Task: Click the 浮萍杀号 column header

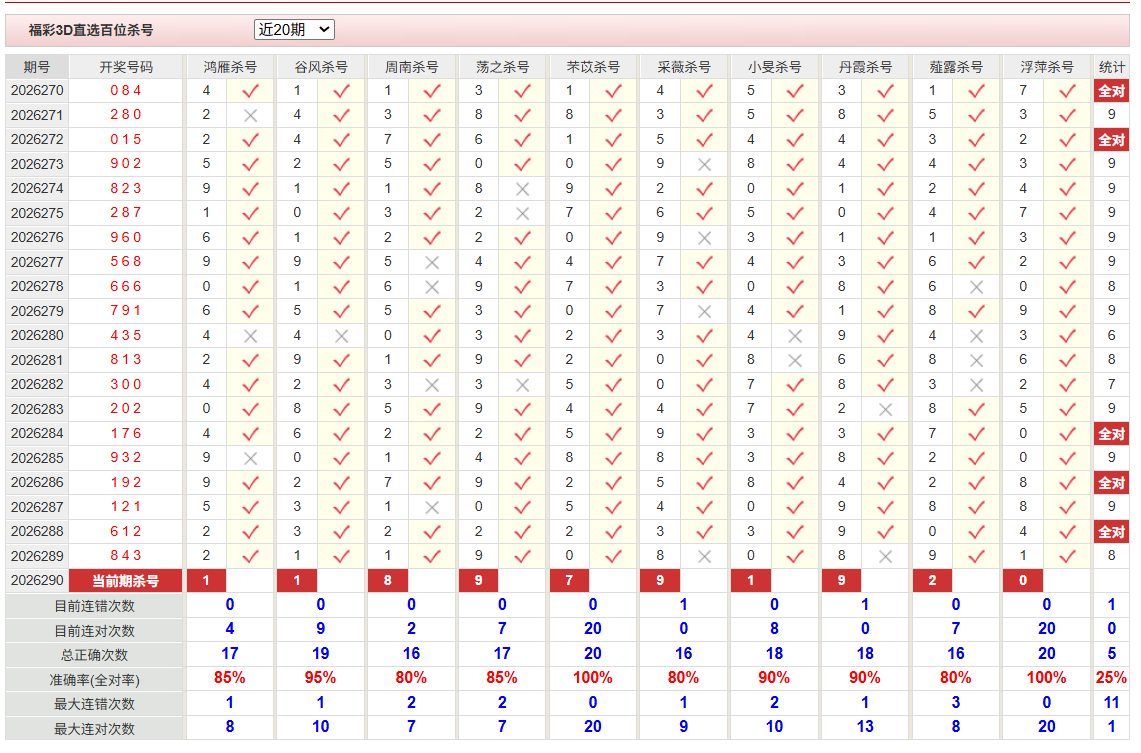Action: pyautogui.click(x=1046, y=67)
